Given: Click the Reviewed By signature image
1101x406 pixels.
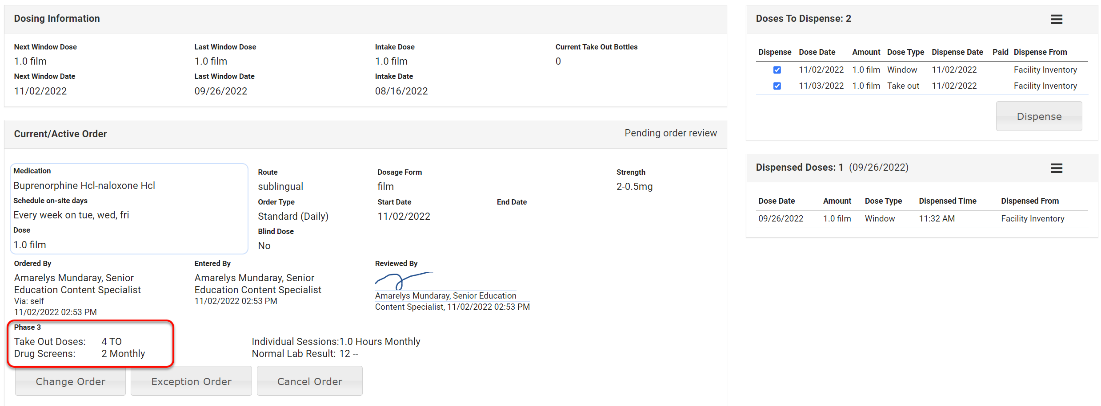Looking at the screenshot, I should coord(403,280).
